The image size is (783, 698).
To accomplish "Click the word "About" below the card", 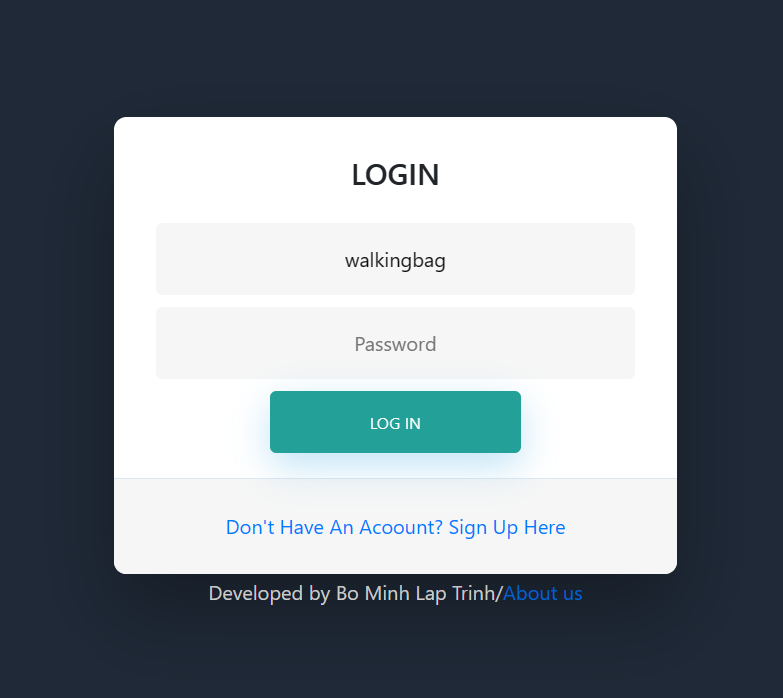I will point(530,593).
